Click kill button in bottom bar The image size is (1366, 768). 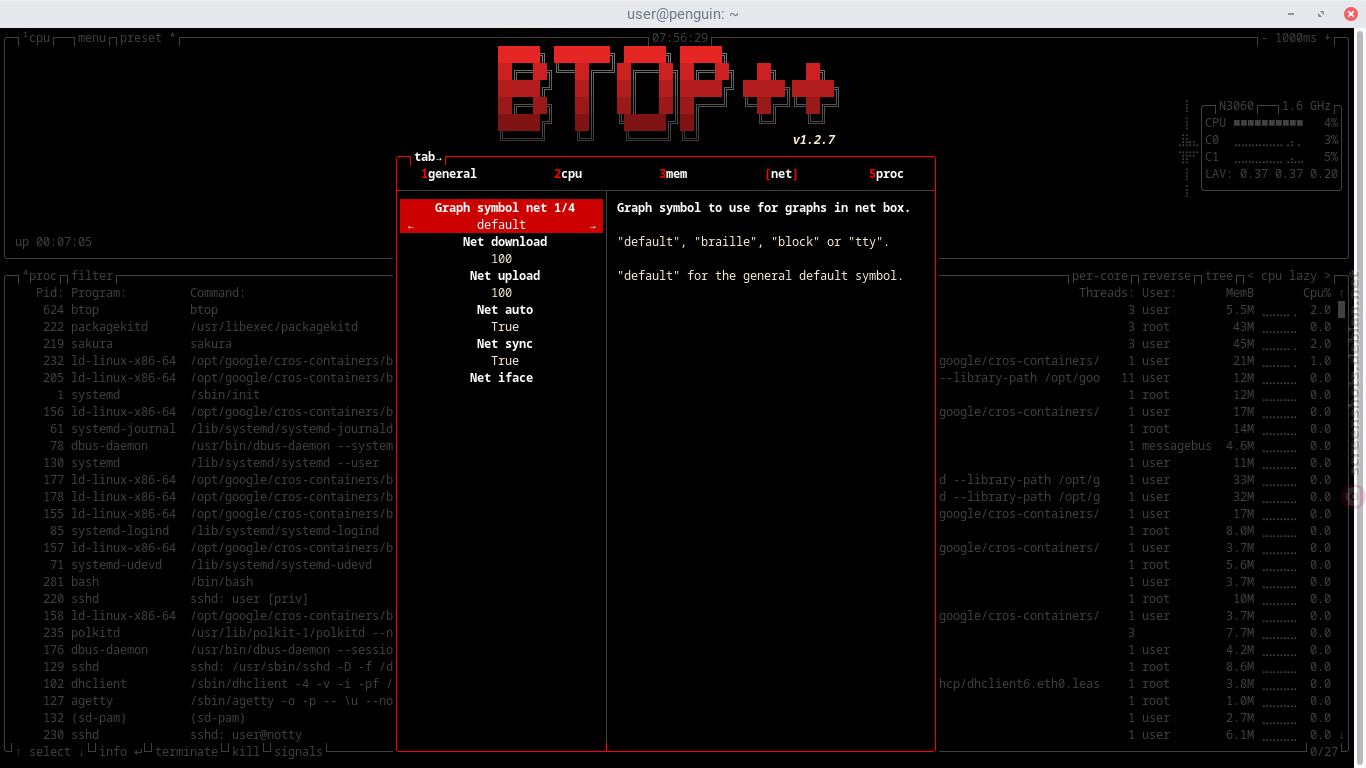click(x=246, y=752)
